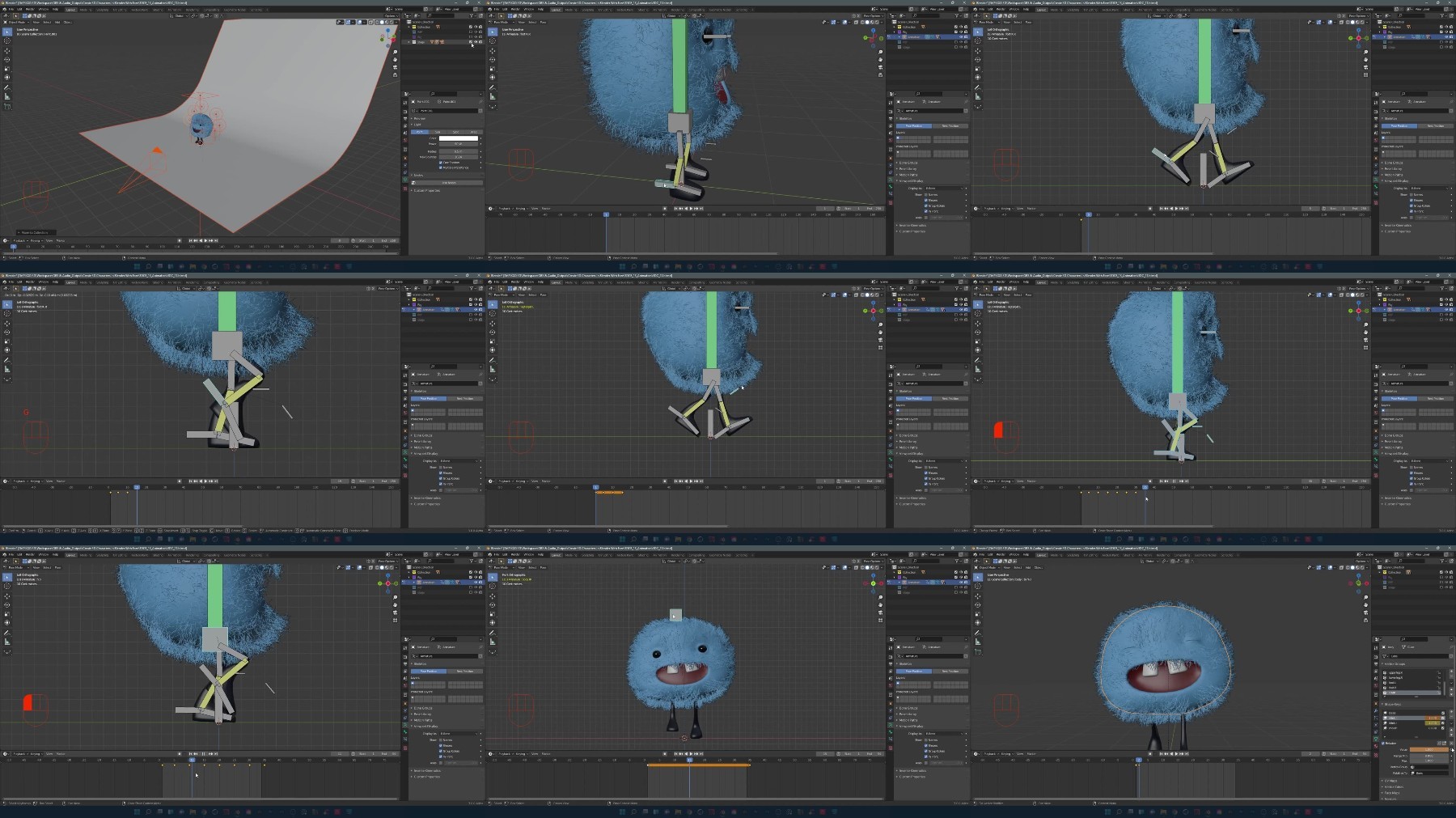Viewport: 1456px width, 818px height.
Task: Open Display As dropdown in short-orange-strip side-view window
Action: (x=944, y=460)
